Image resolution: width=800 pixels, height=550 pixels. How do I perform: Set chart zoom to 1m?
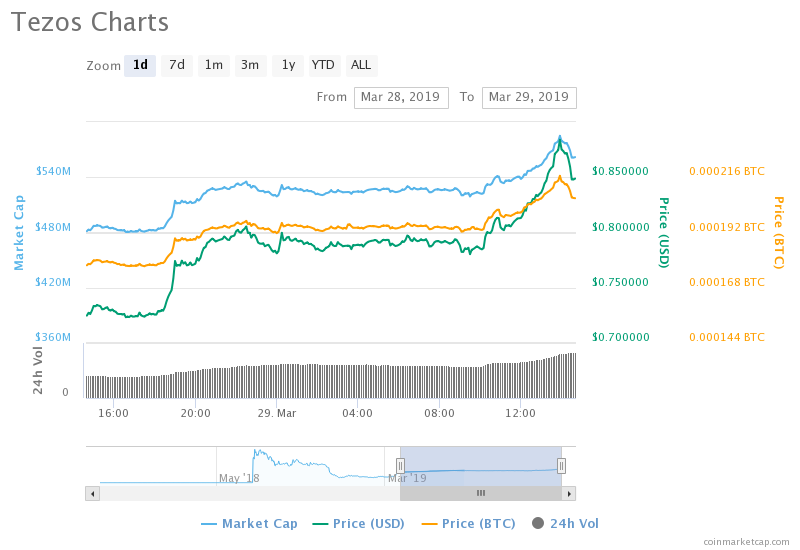coord(214,65)
